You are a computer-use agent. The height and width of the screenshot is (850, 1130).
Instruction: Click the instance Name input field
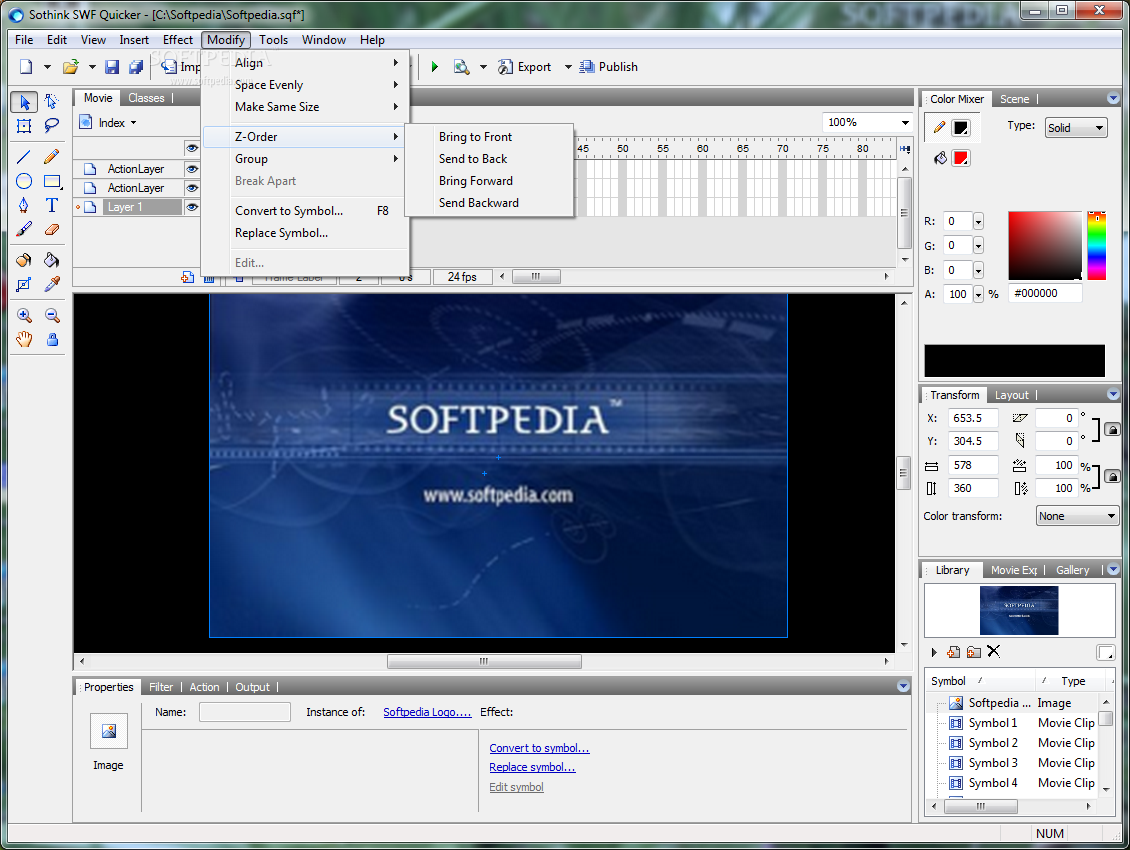tap(245, 712)
